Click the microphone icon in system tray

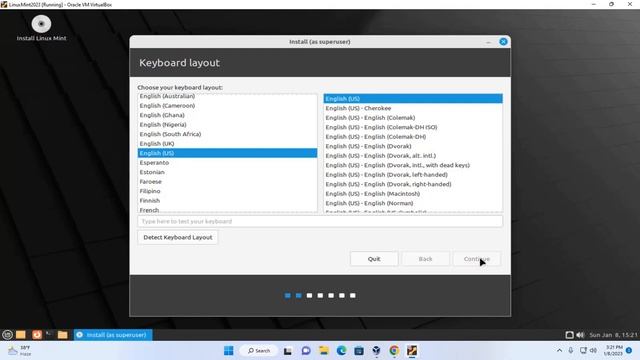click(571, 351)
